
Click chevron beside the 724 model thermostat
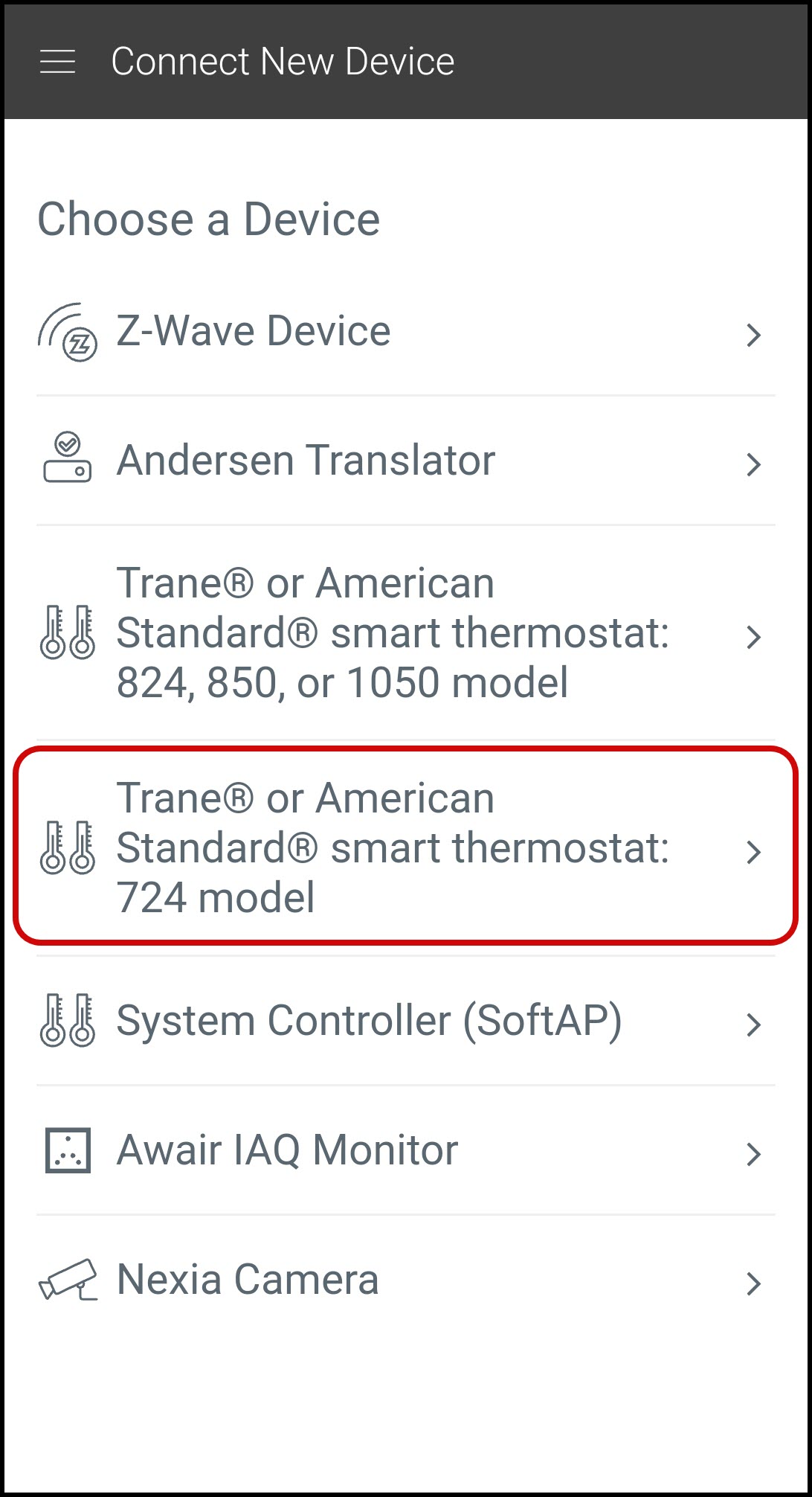(x=753, y=852)
